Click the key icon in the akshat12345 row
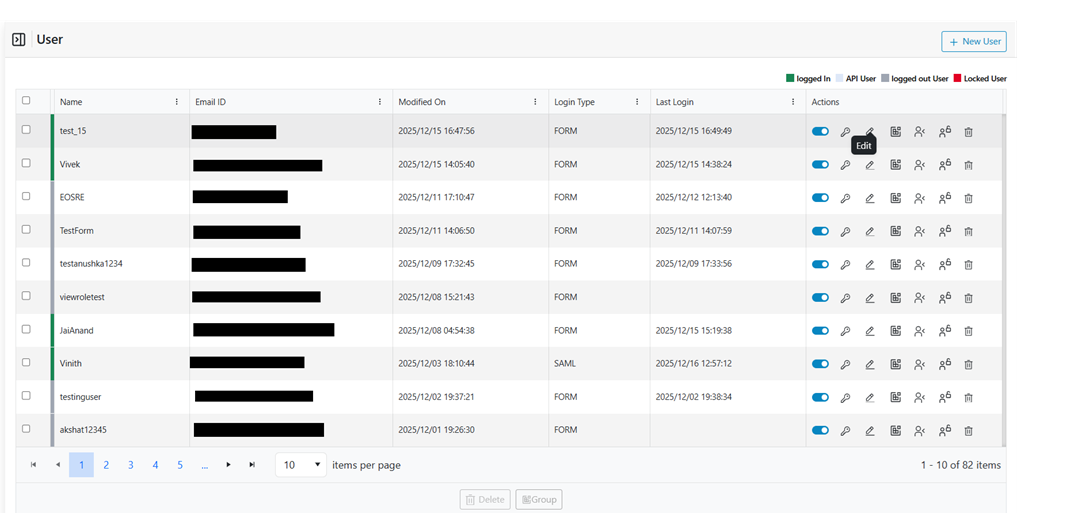Screen dimensions: 1090x513 (x=845, y=431)
